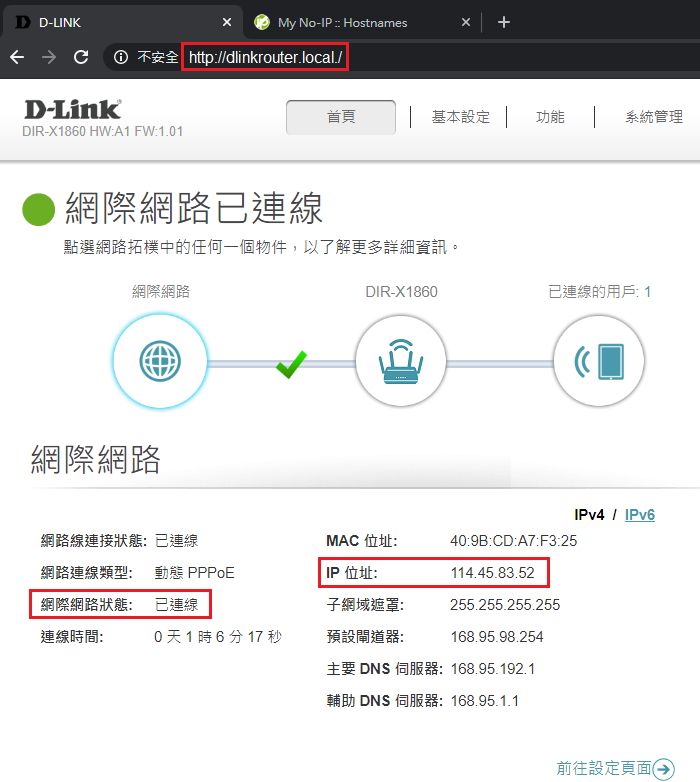Switch to IPv6 view
The height and width of the screenshot is (782, 700).
tap(640, 515)
